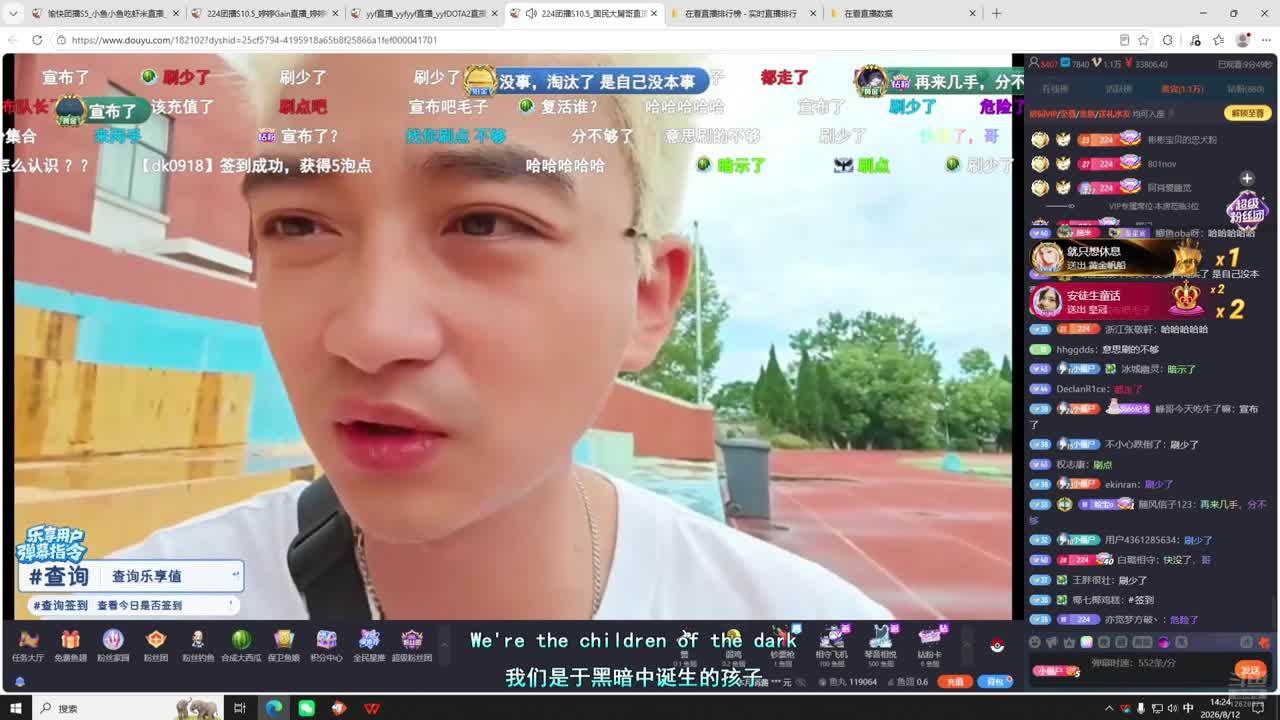Click user 801nov in VIP list
Image resolution: width=1280 pixels, height=720 pixels.
click(1162, 163)
